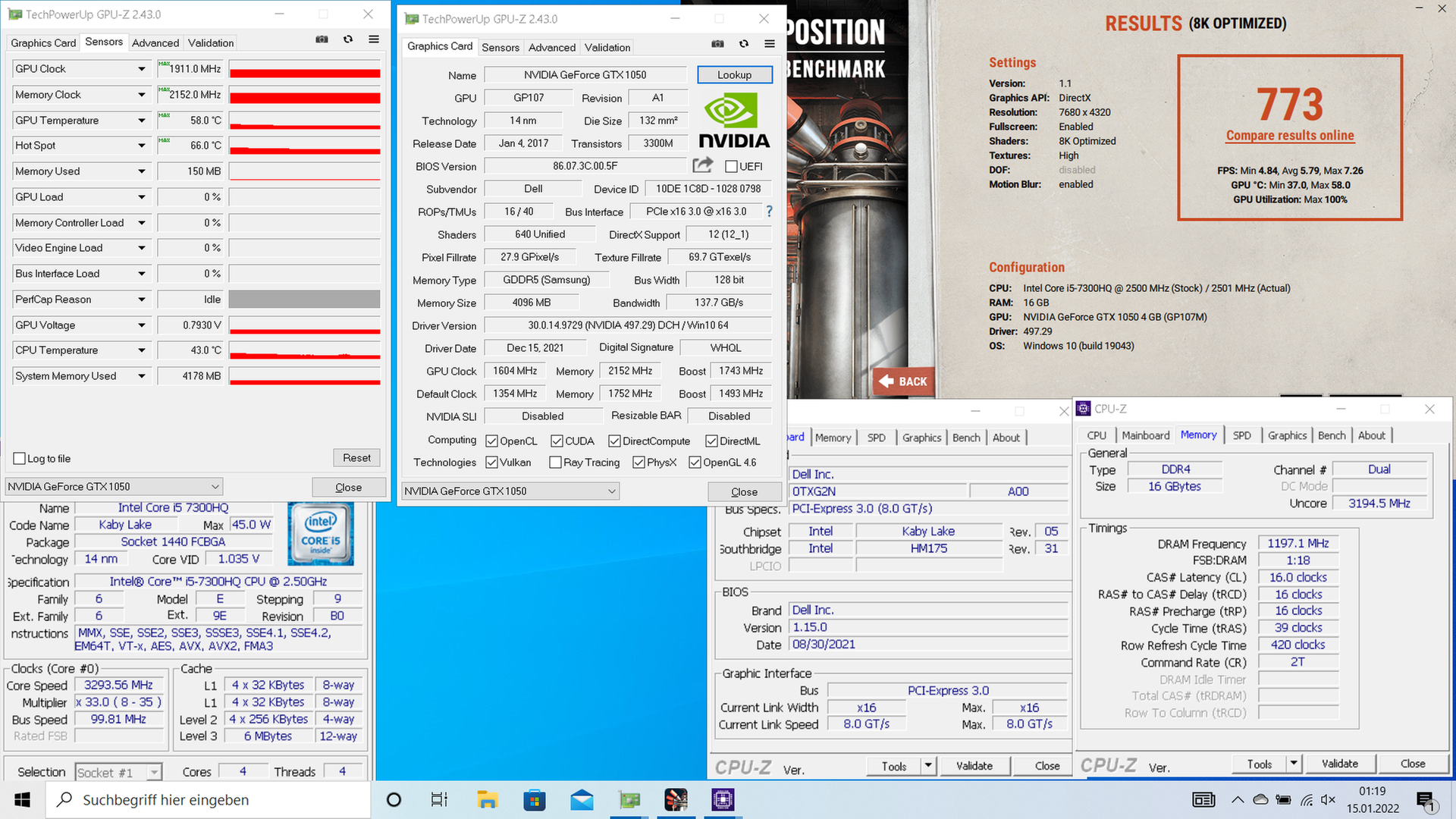Viewport: 1456px width, 819px height.
Task: Click Compare results online link
Action: [x=1290, y=136]
